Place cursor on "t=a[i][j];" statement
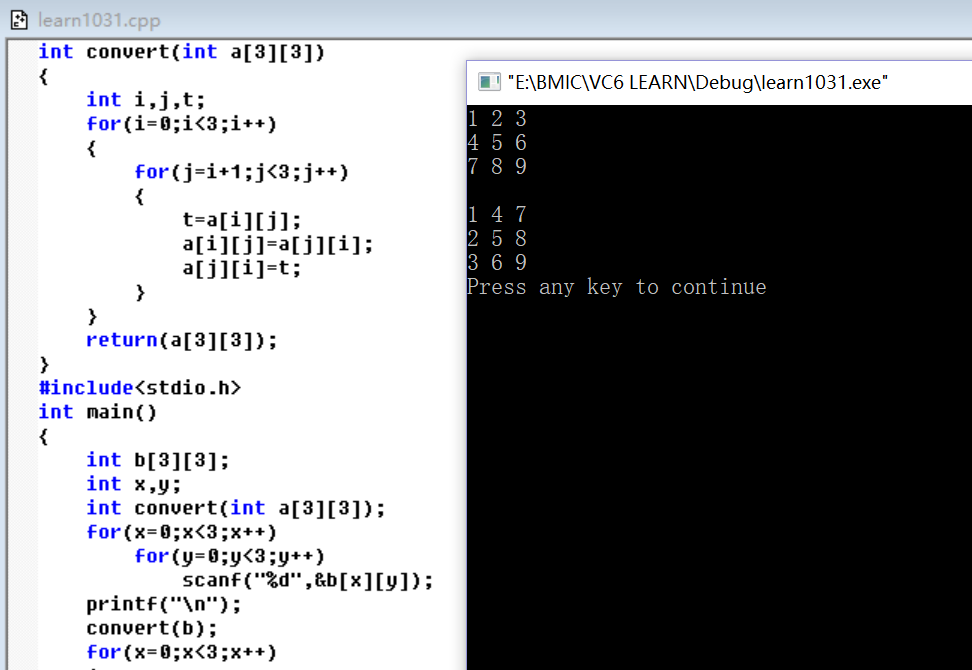The width and height of the screenshot is (972, 670). (x=241, y=220)
